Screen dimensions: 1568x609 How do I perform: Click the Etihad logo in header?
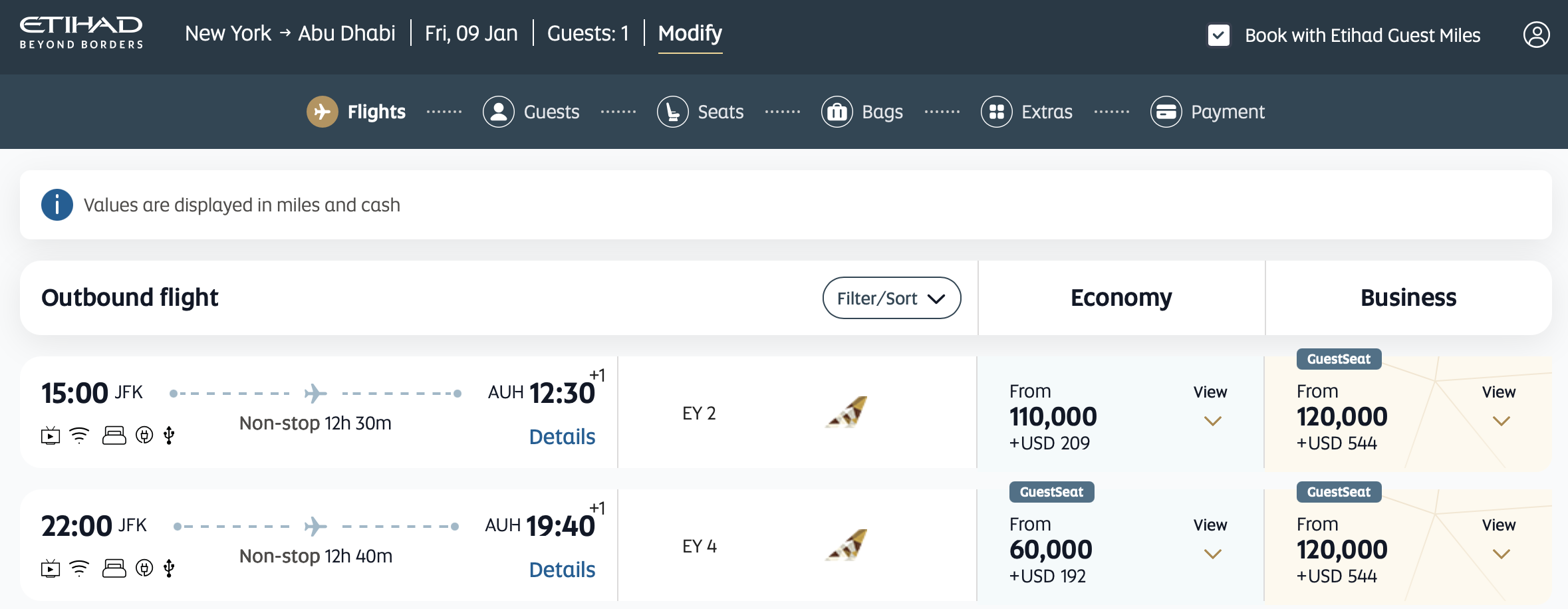point(81,33)
